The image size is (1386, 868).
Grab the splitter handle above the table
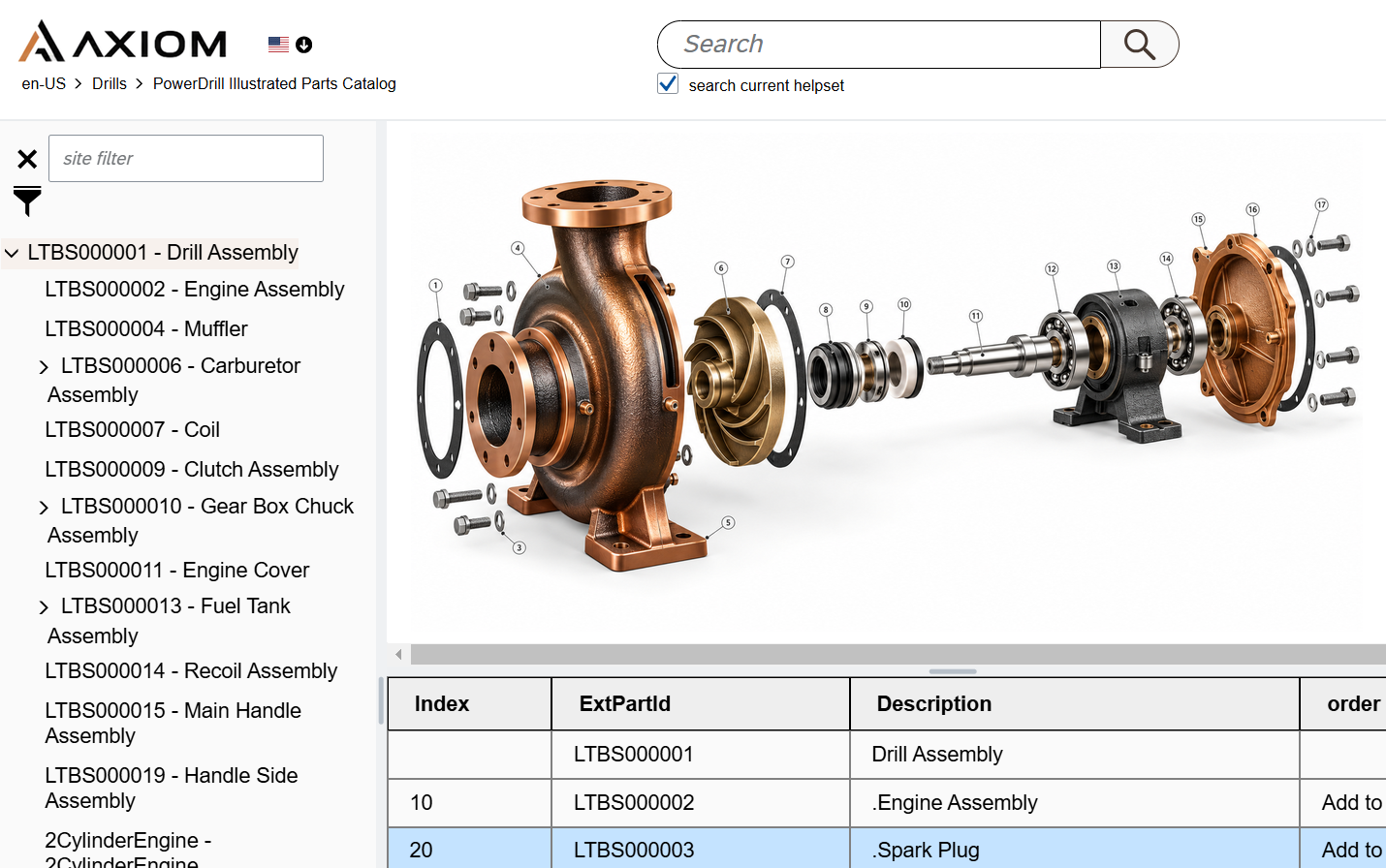(x=953, y=671)
